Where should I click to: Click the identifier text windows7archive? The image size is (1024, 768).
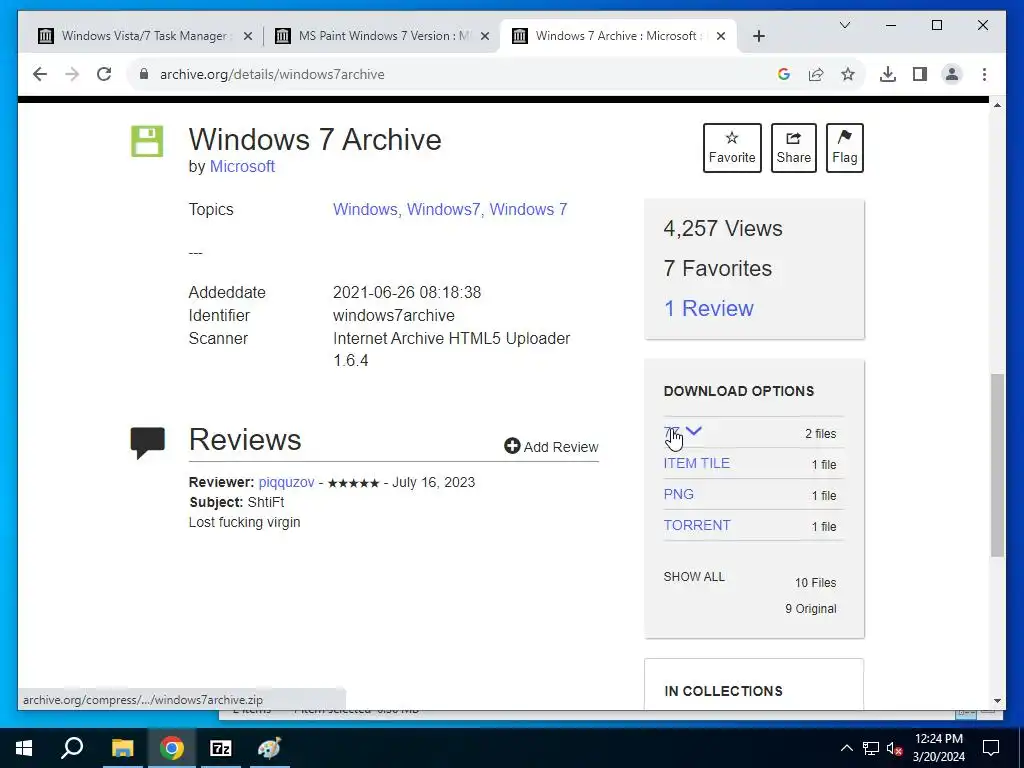tap(394, 315)
